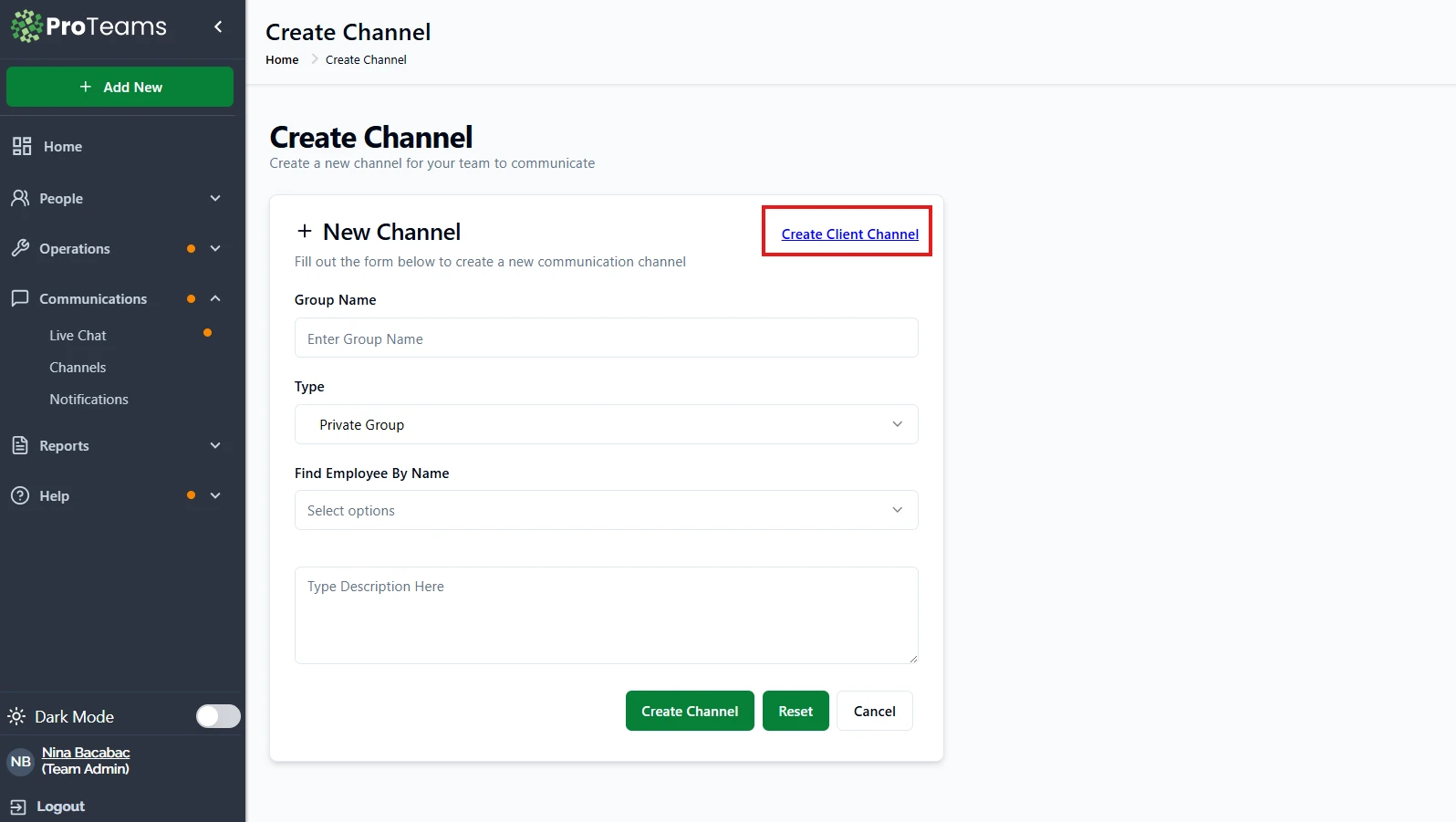Click the Add New button
Image resolution: width=1456 pixels, height=822 pixels.
[120, 88]
